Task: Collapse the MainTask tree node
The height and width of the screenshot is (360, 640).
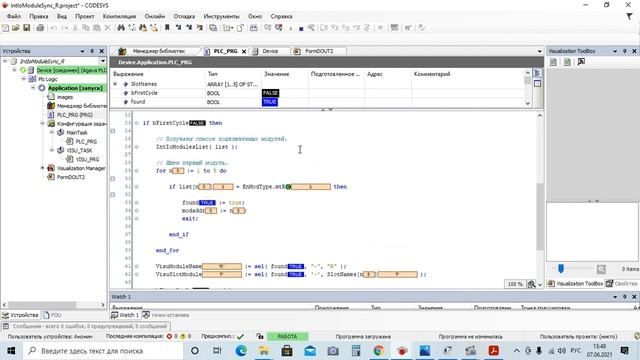Action: click(52, 132)
